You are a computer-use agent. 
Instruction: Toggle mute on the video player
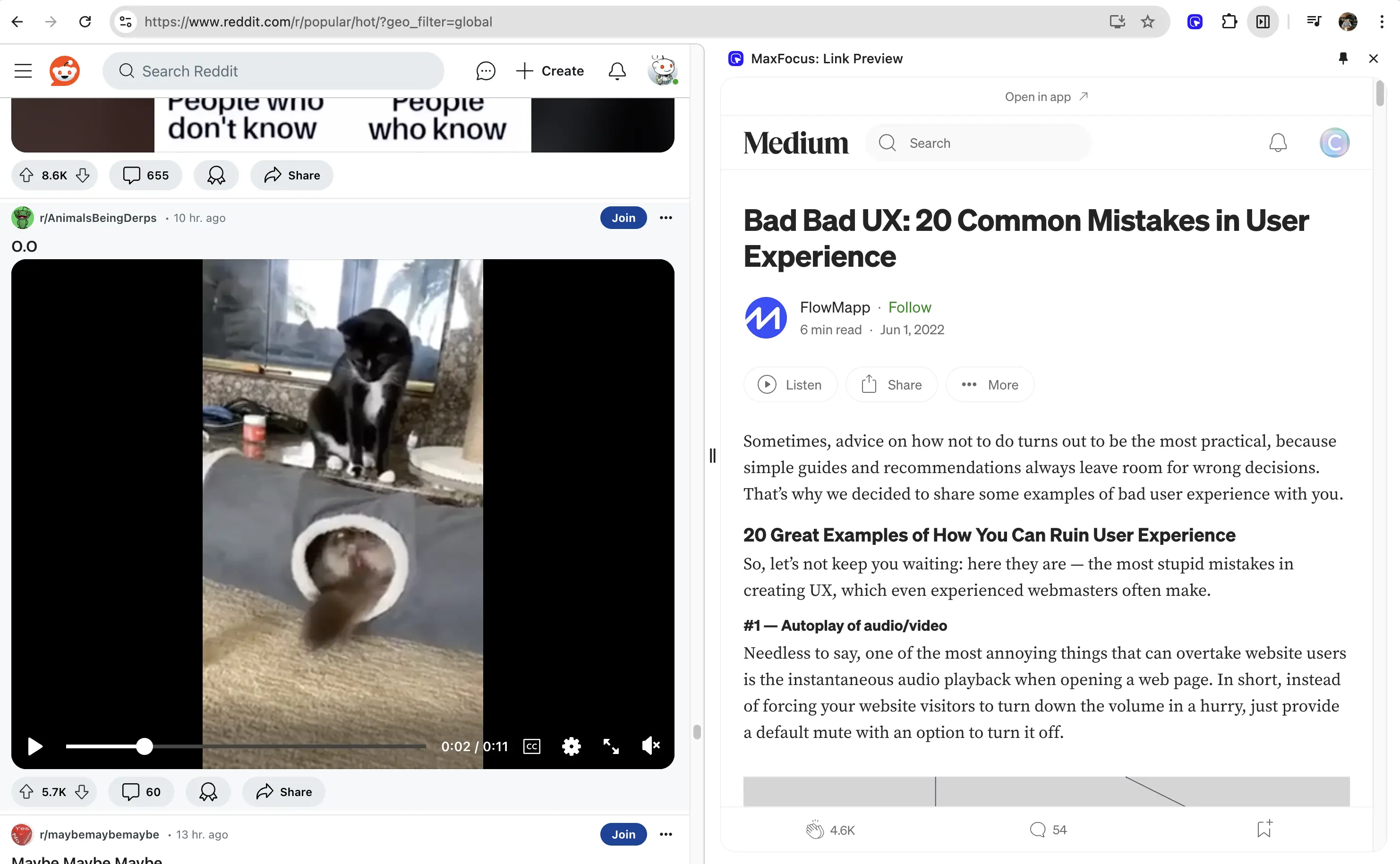[650, 745]
